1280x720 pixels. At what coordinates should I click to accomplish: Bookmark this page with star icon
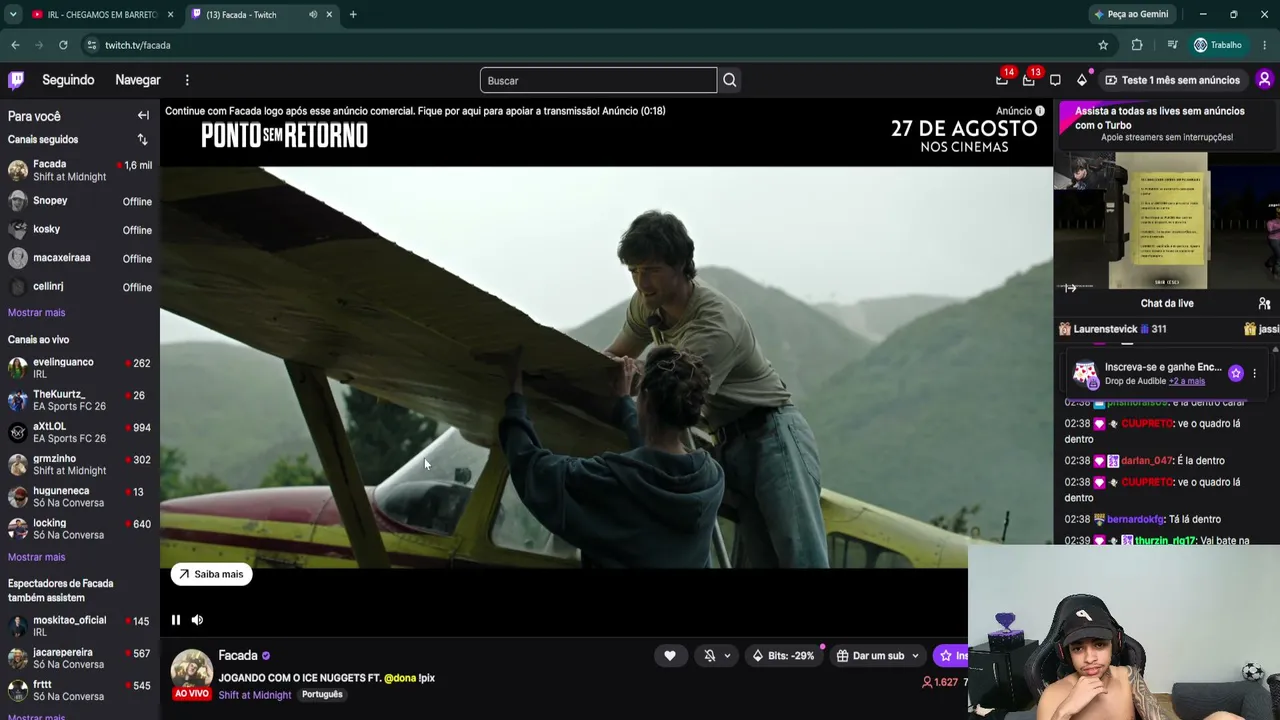point(1103,45)
